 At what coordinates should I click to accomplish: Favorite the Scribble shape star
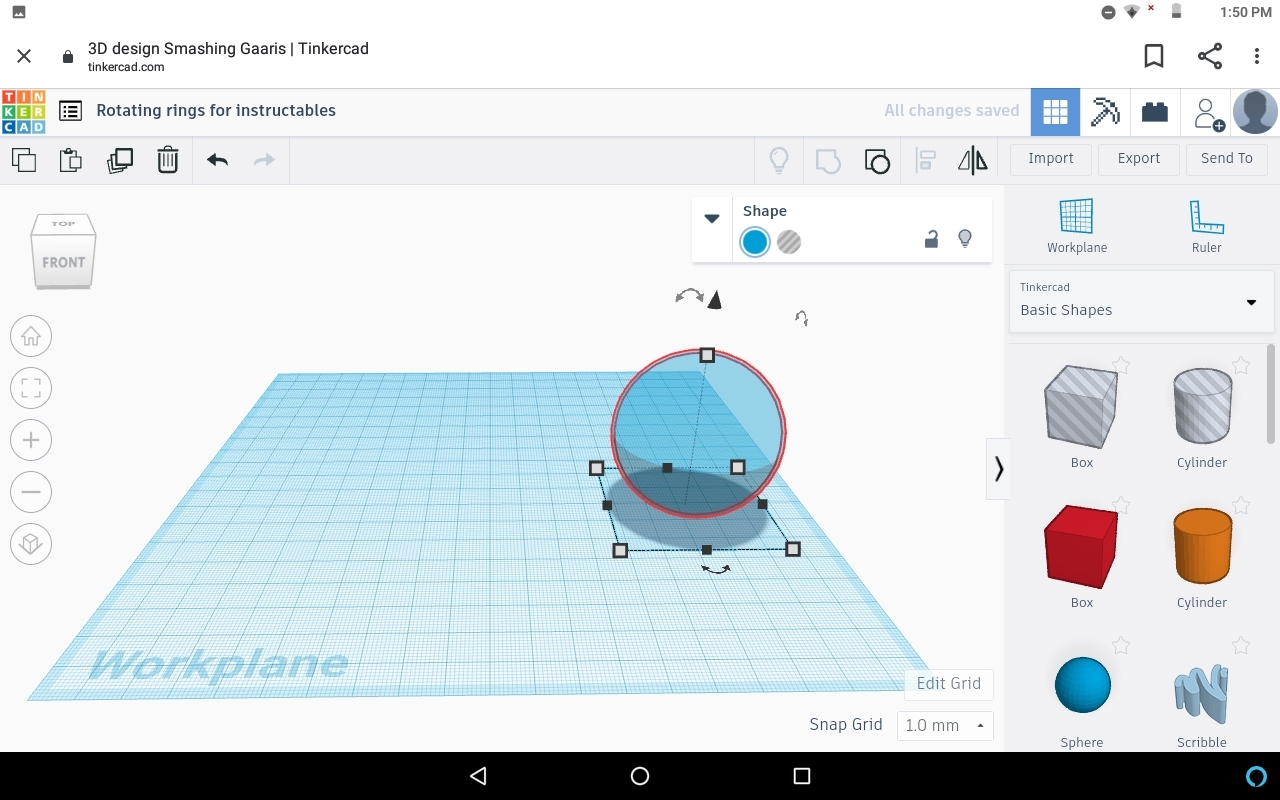click(1241, 646)
